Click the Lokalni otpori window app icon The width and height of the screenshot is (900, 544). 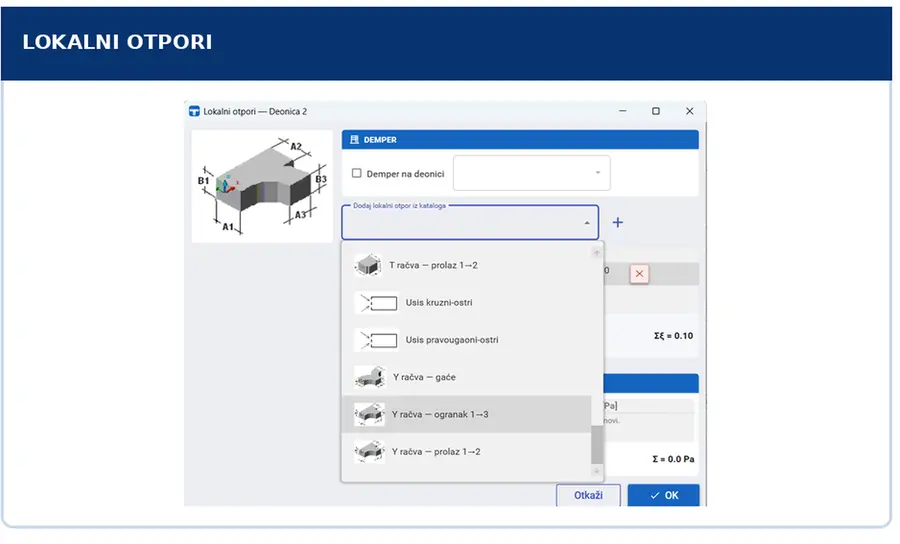[x=195, y=111]
